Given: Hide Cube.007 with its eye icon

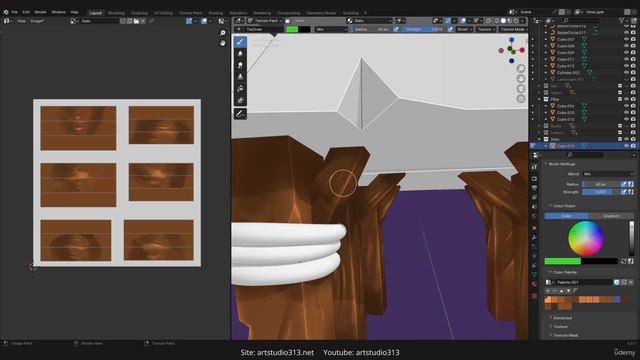Looking at the screenshot, I should point(627,40).
